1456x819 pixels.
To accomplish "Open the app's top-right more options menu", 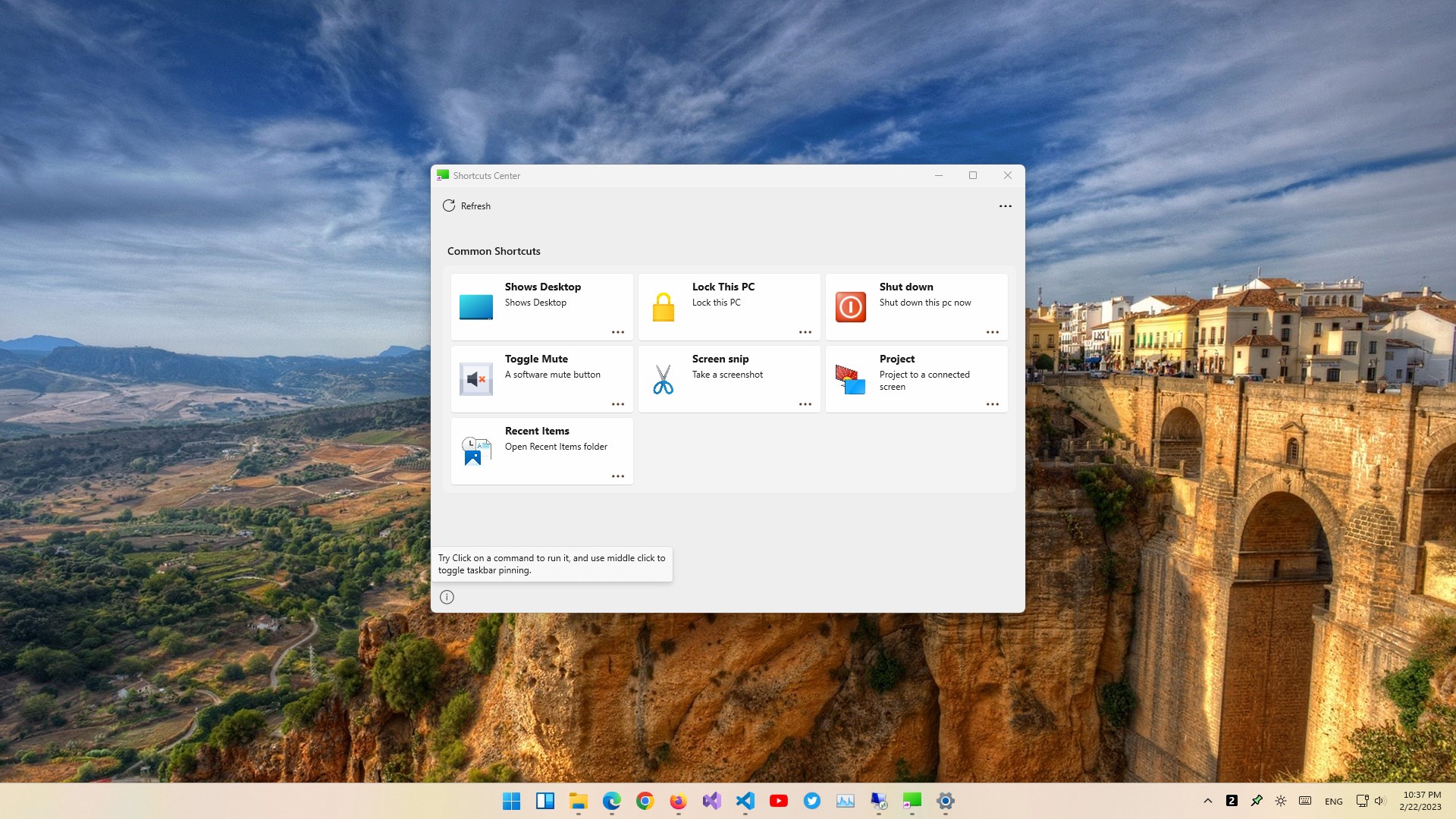I will coord(1006,206).
